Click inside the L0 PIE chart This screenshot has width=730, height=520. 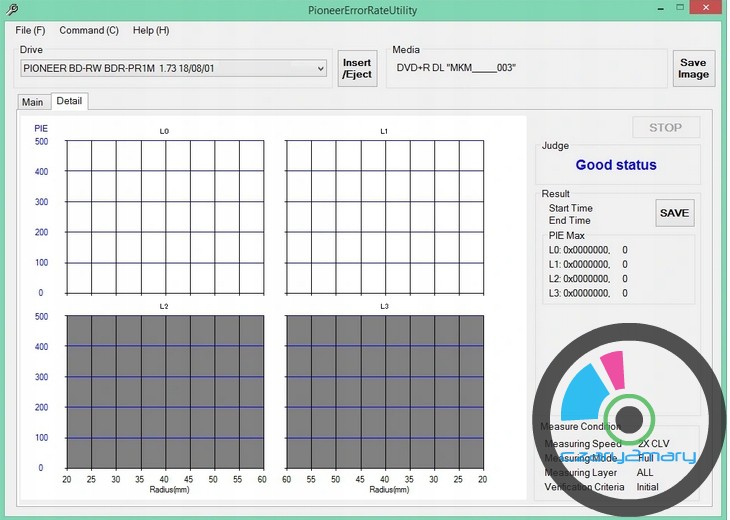165,217
